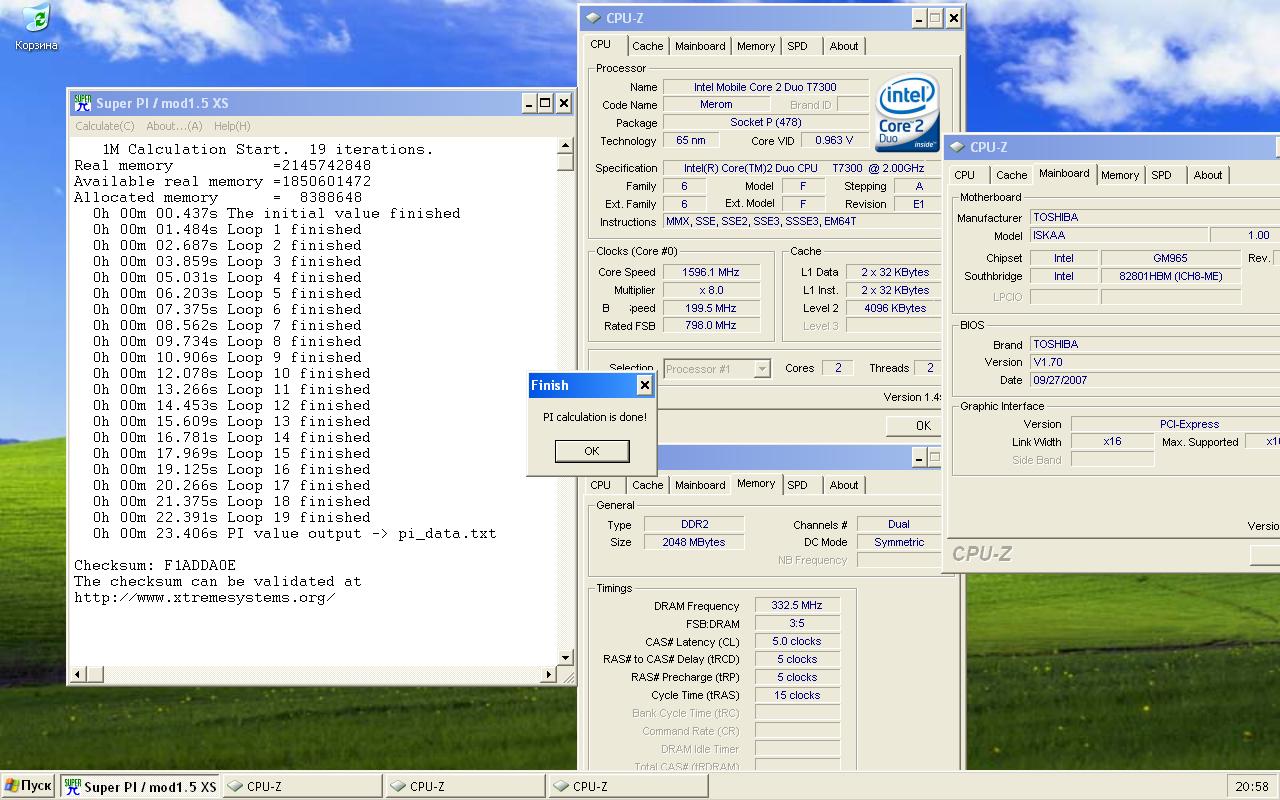Screen dimensions: 1280x800
Task: Switch to Mainboard tab in top CPU-Z window
Action: click(x=700, y=46)
